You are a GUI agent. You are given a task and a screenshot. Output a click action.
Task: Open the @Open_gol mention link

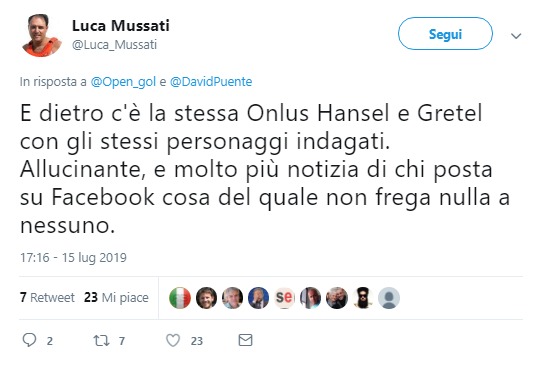[x=123, y=82]
